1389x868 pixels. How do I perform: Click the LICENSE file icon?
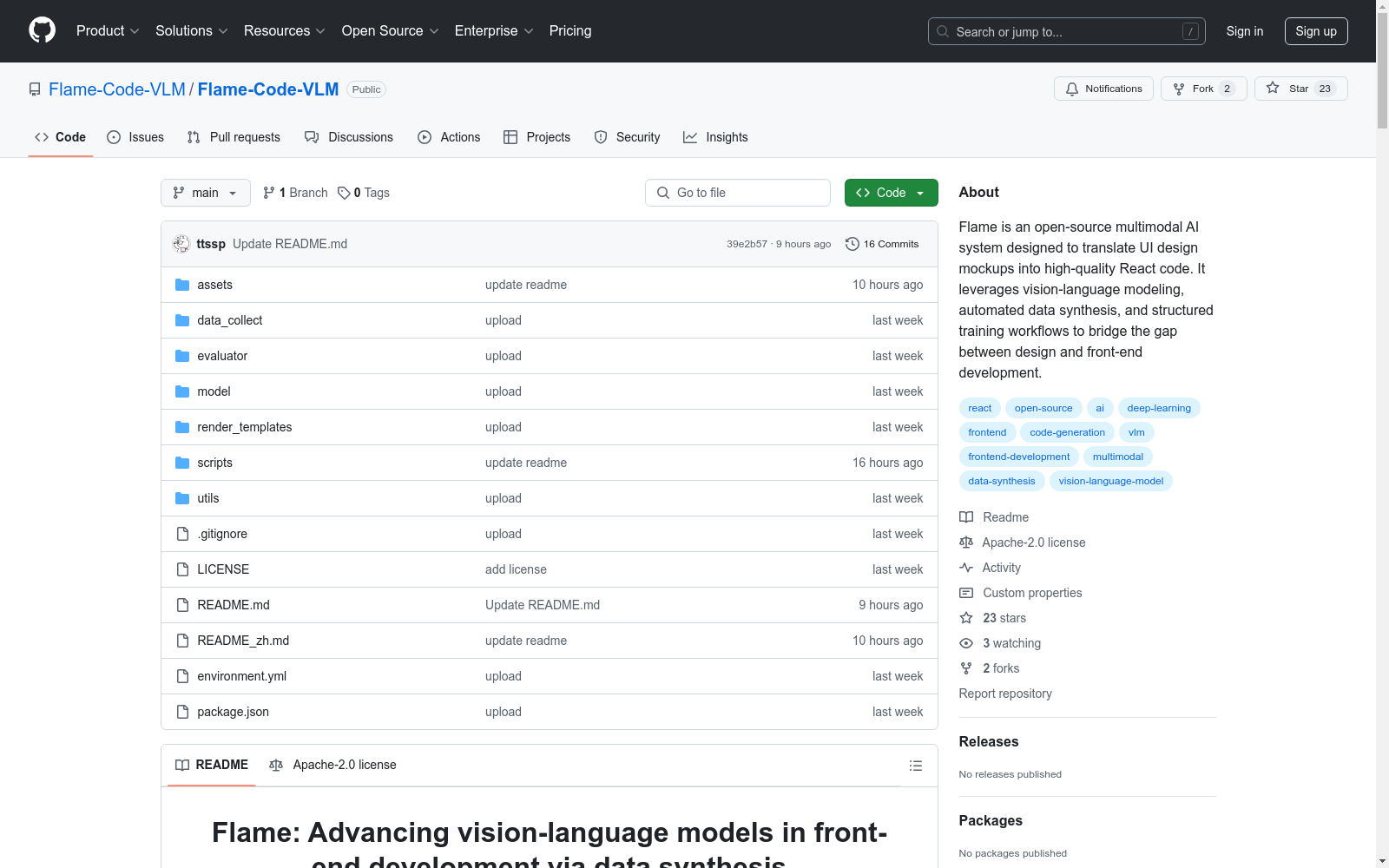182,569
